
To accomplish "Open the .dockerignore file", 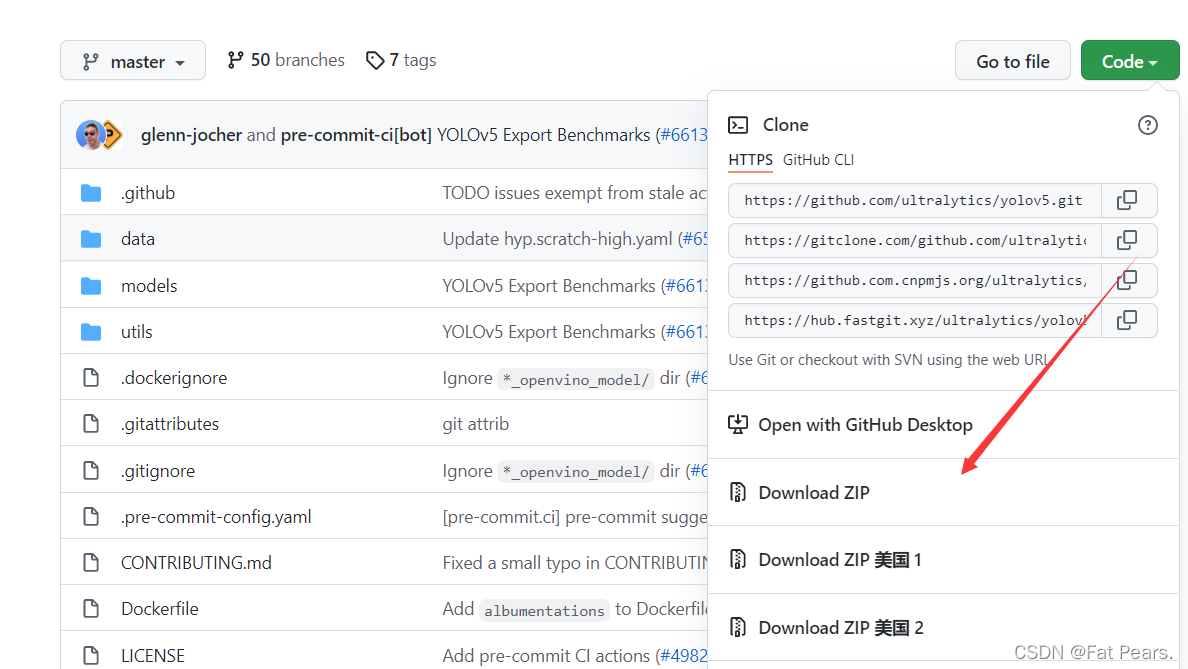I will (x=174, y=377).
